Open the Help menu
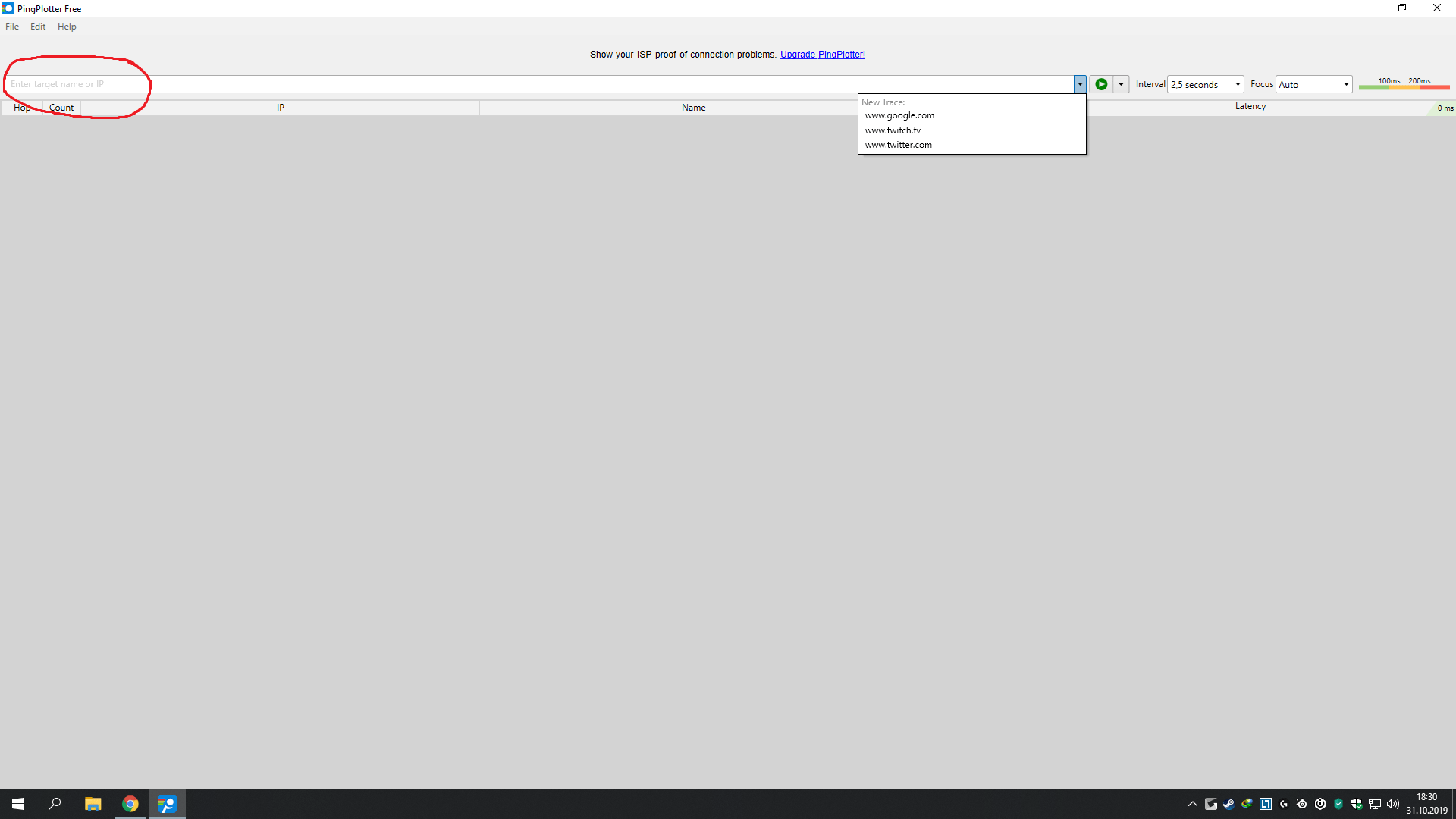 coord(67,27)
